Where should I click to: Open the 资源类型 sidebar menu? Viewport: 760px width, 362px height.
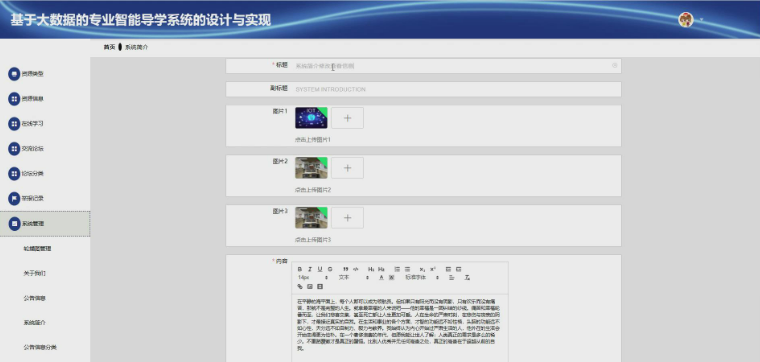tap(45, 74)
